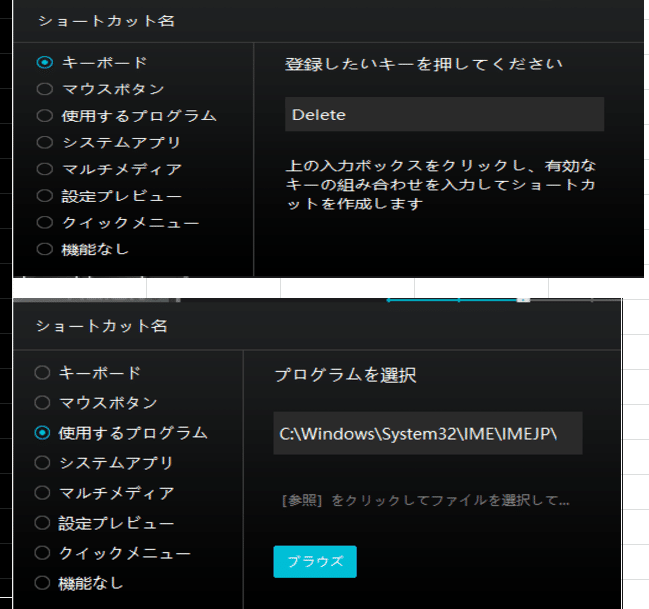The width and height of the screenshot is (649, 609).
Task: Select キーボード radio in upper dialog
Action: tap(45, 63)
